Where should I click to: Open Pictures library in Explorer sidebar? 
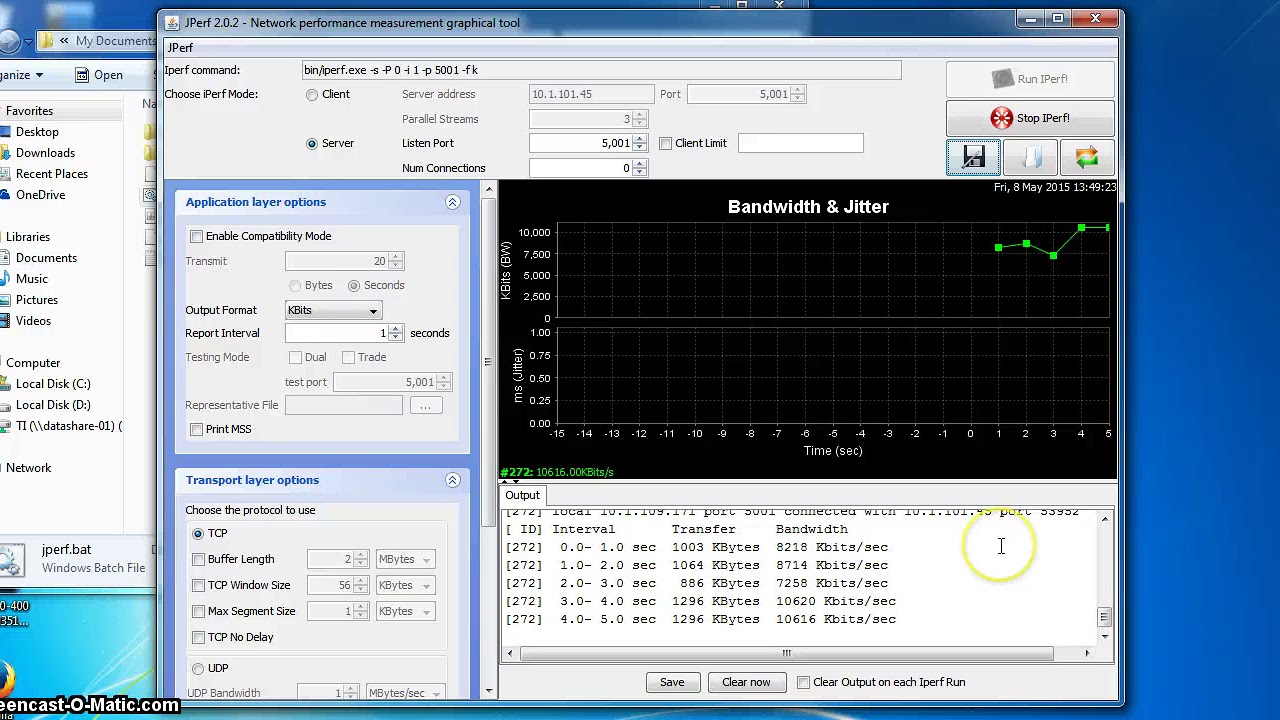36,300
